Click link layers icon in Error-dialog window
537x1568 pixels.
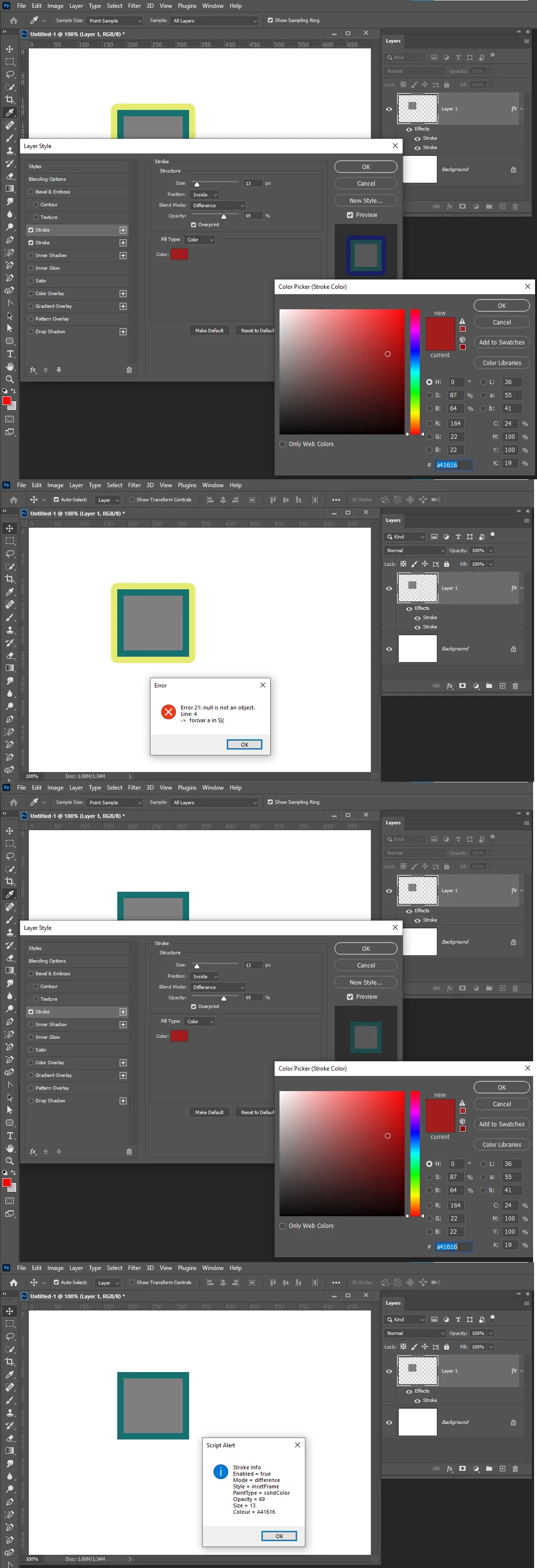click(436, 686)
